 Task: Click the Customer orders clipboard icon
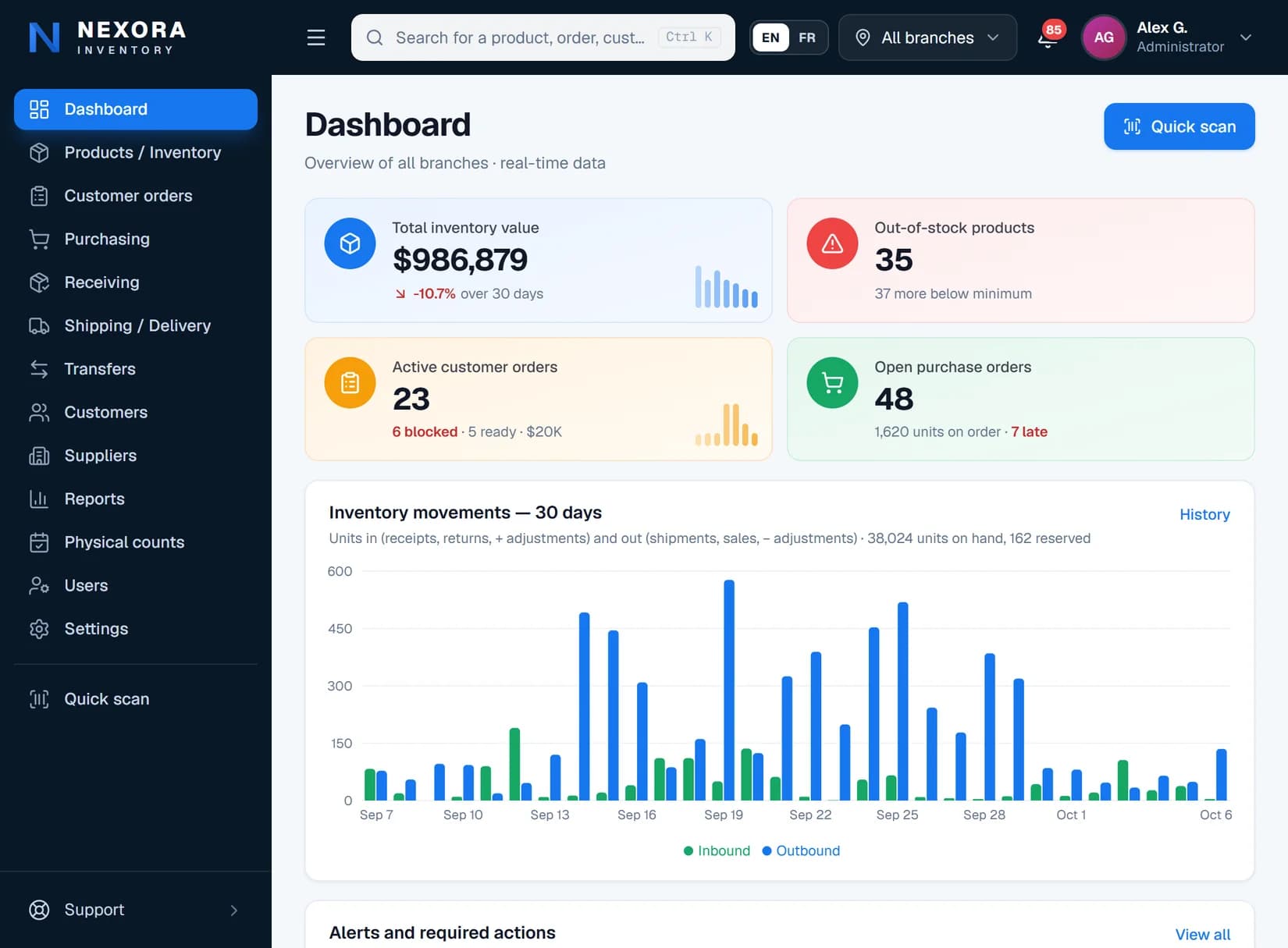39,196
